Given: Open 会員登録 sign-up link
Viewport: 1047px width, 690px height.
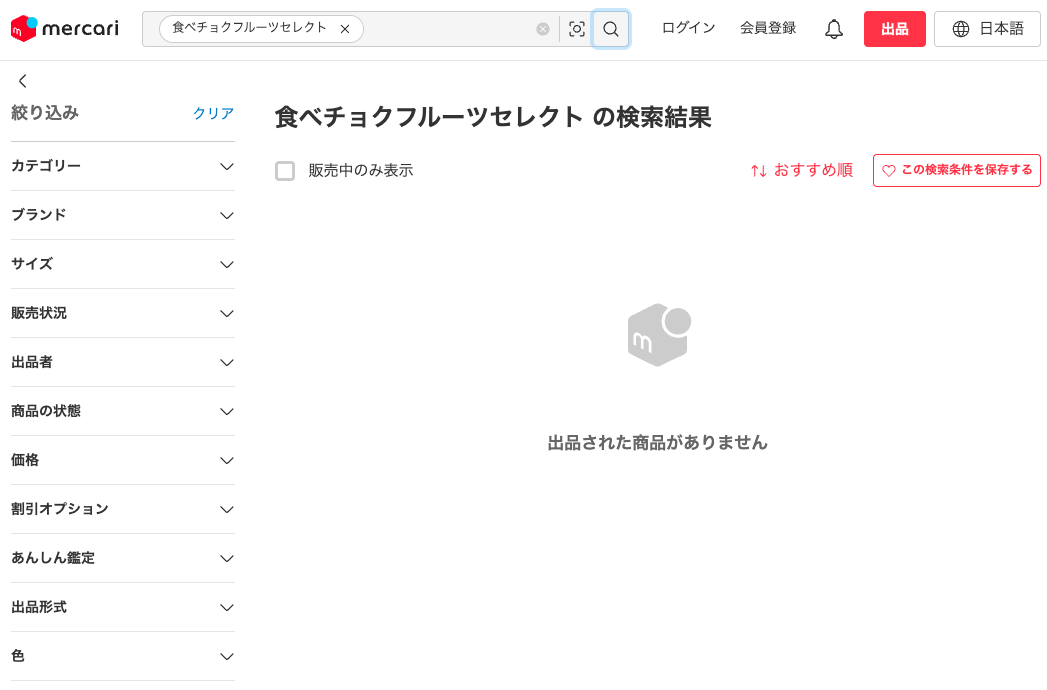Looking at the screenshot, I should 768,28.
